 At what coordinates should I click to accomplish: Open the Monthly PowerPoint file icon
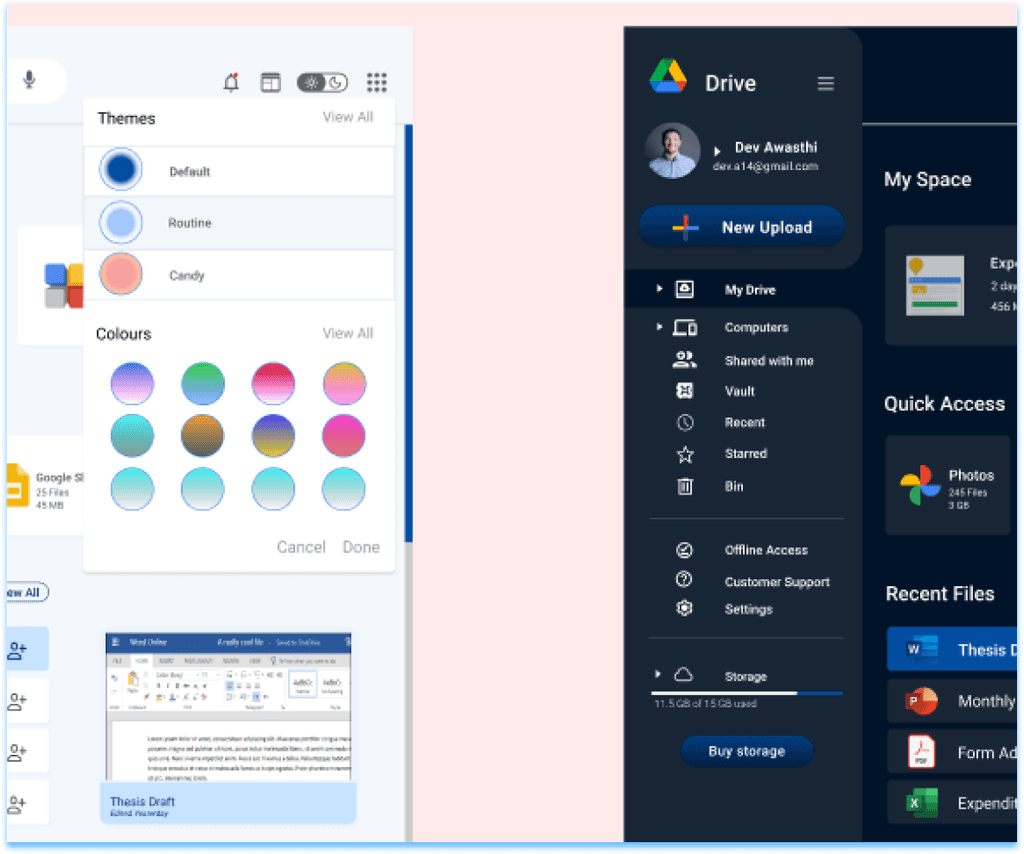[x=921, y=701]
